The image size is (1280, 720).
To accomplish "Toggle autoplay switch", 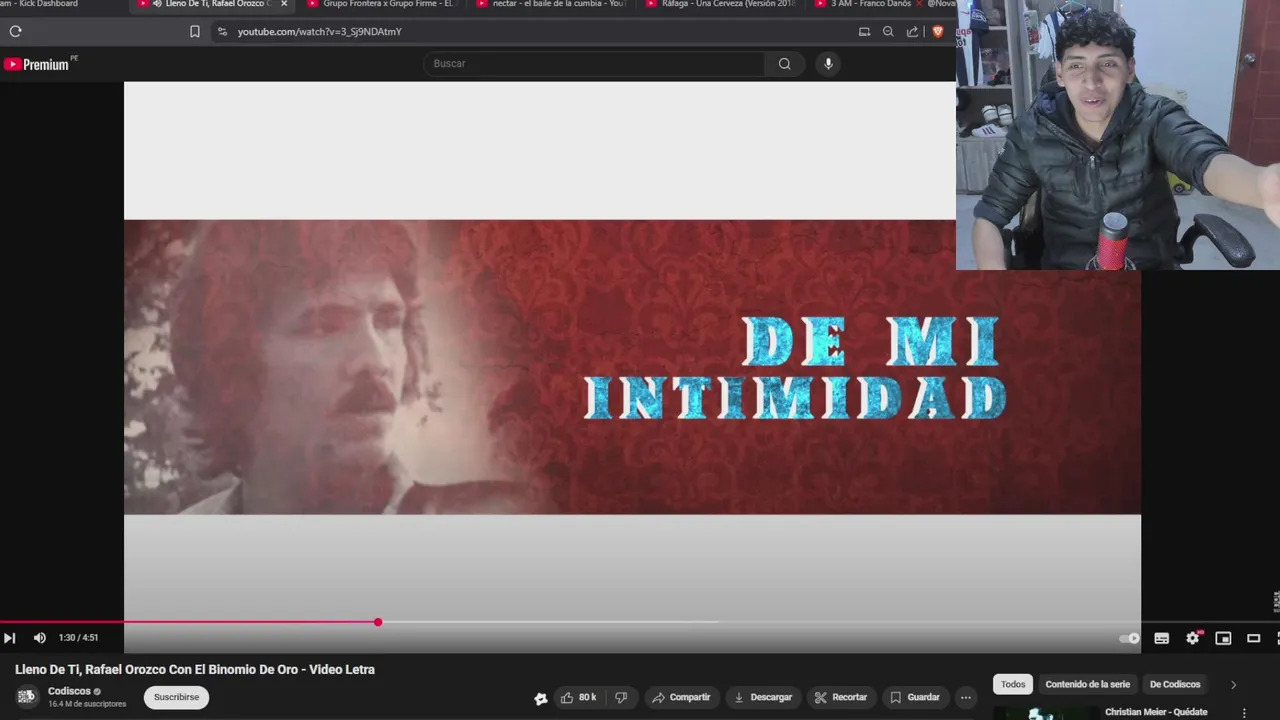I will click(x=1129, y=638).
